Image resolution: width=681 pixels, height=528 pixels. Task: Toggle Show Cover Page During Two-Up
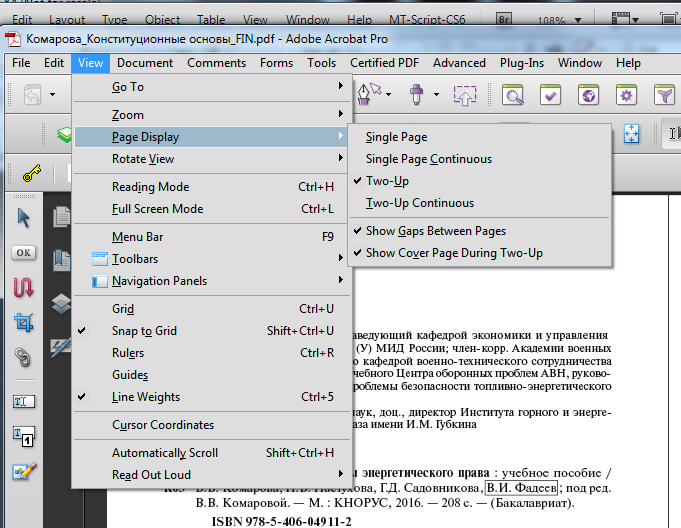tap(479, 253)
